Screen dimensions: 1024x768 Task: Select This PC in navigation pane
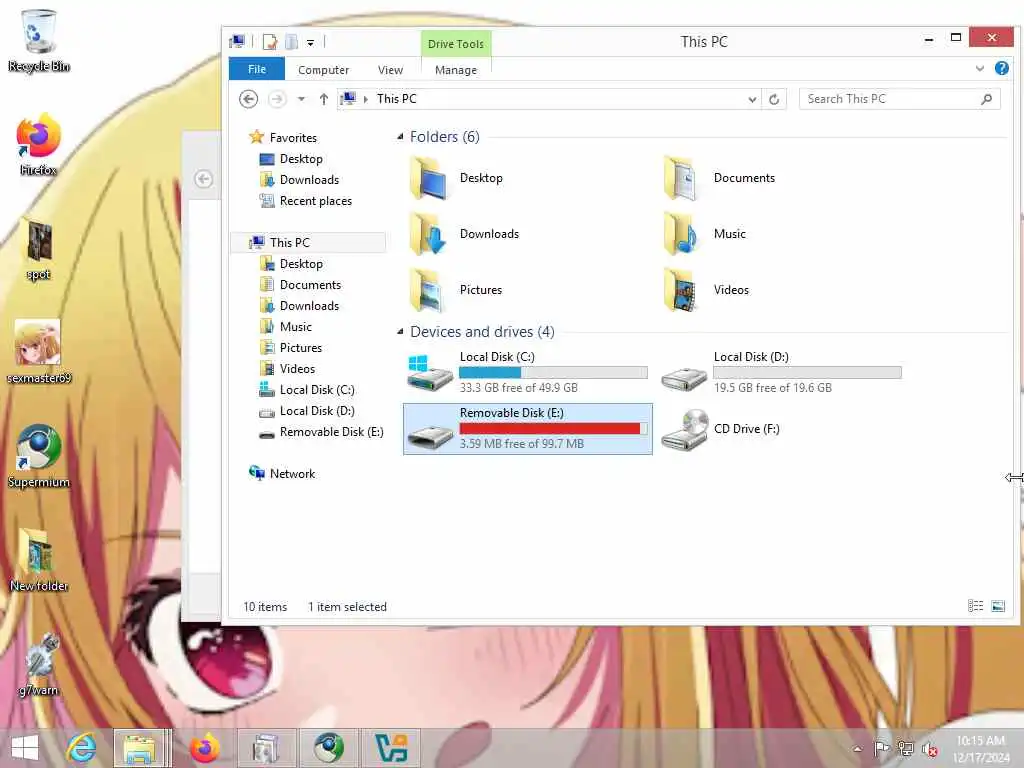coord(290,242)
